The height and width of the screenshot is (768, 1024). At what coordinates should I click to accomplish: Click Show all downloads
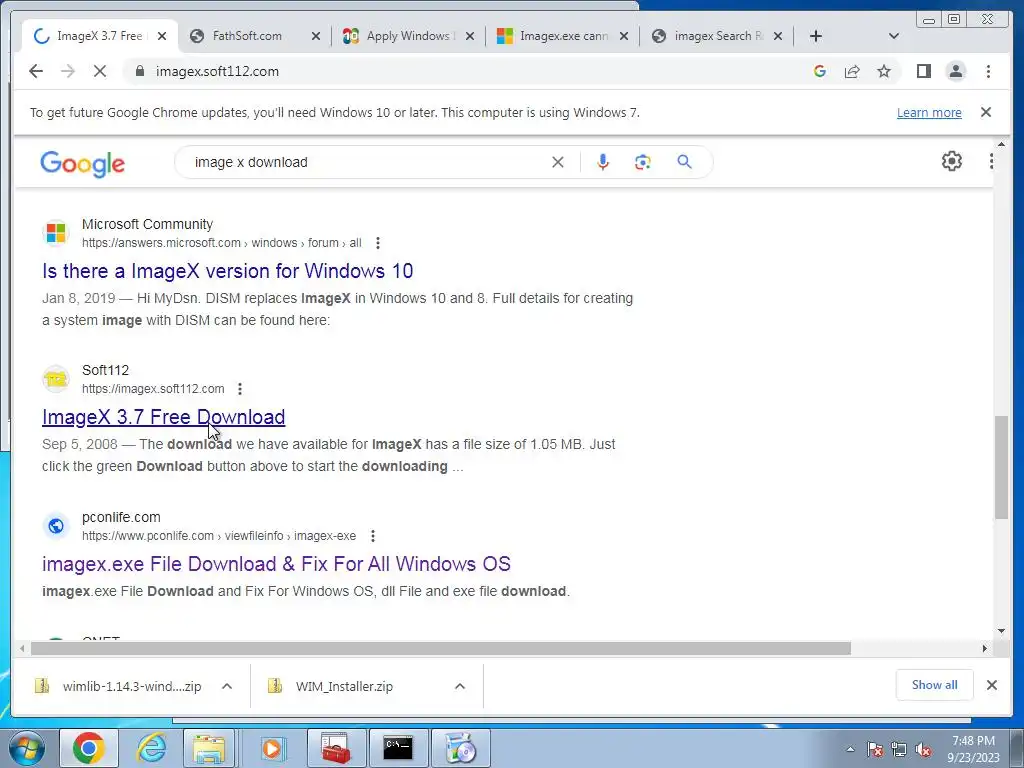pyautogui.click(x=935, y=685)
